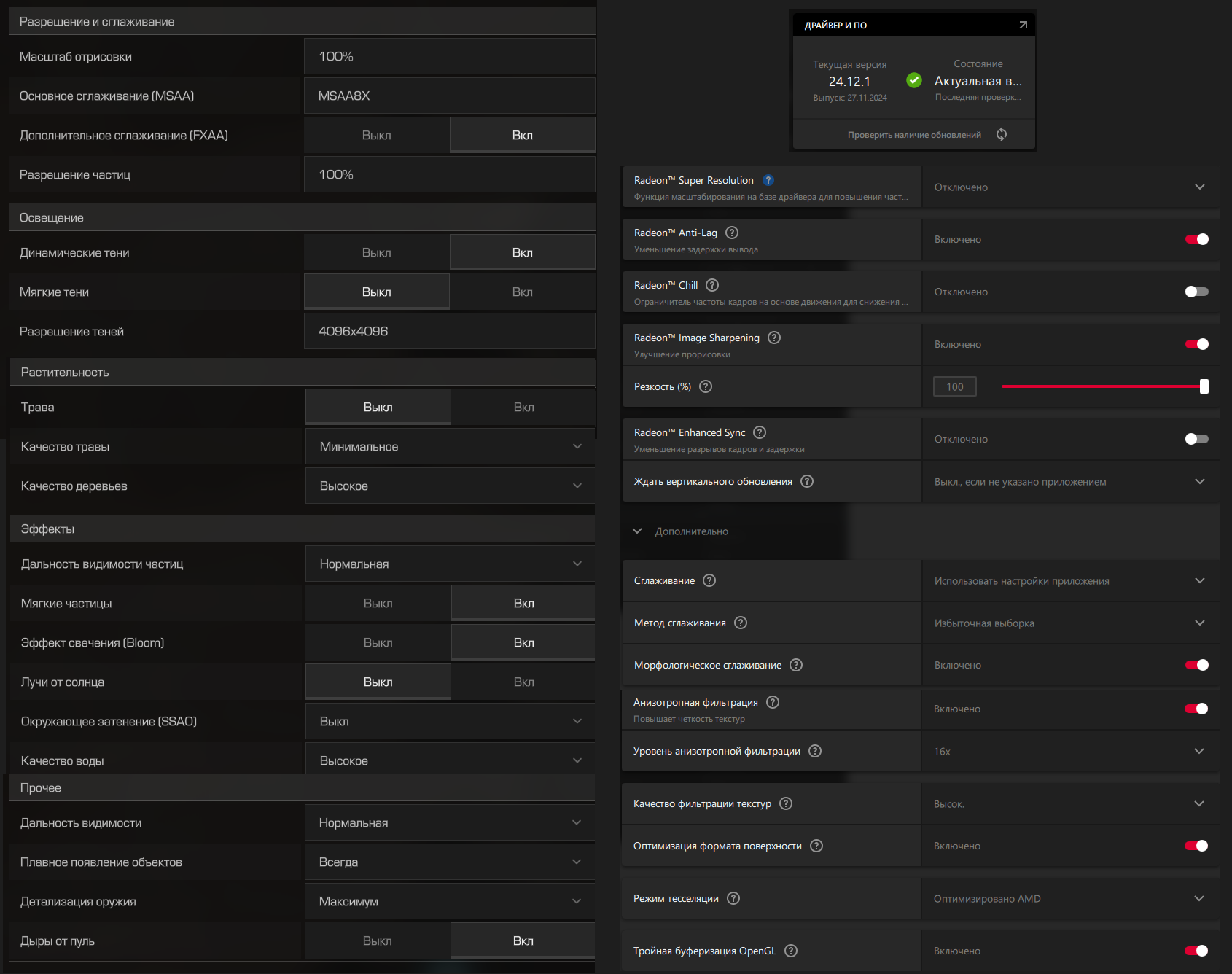Show help for Анизотропная фильтрация

tap(773, 702)
